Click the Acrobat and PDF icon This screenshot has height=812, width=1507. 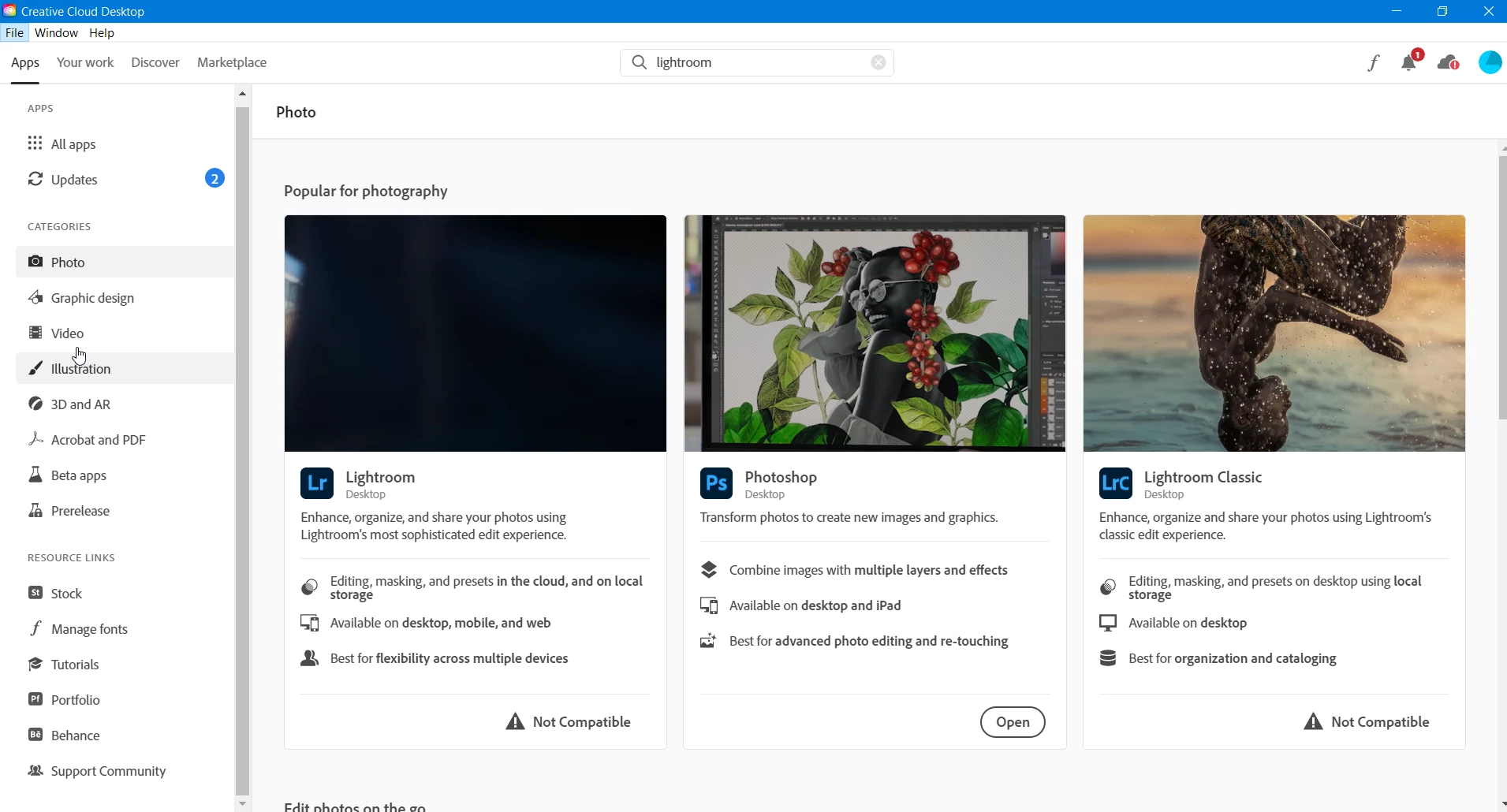(x=35, y=439)
